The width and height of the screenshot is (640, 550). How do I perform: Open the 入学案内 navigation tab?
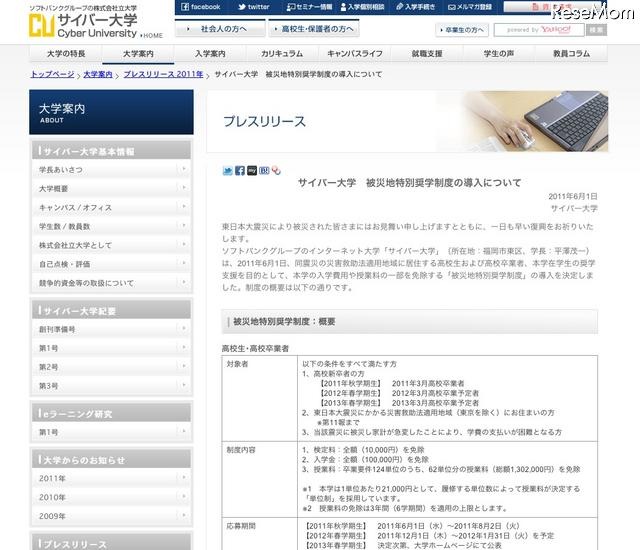pos(210,54)
